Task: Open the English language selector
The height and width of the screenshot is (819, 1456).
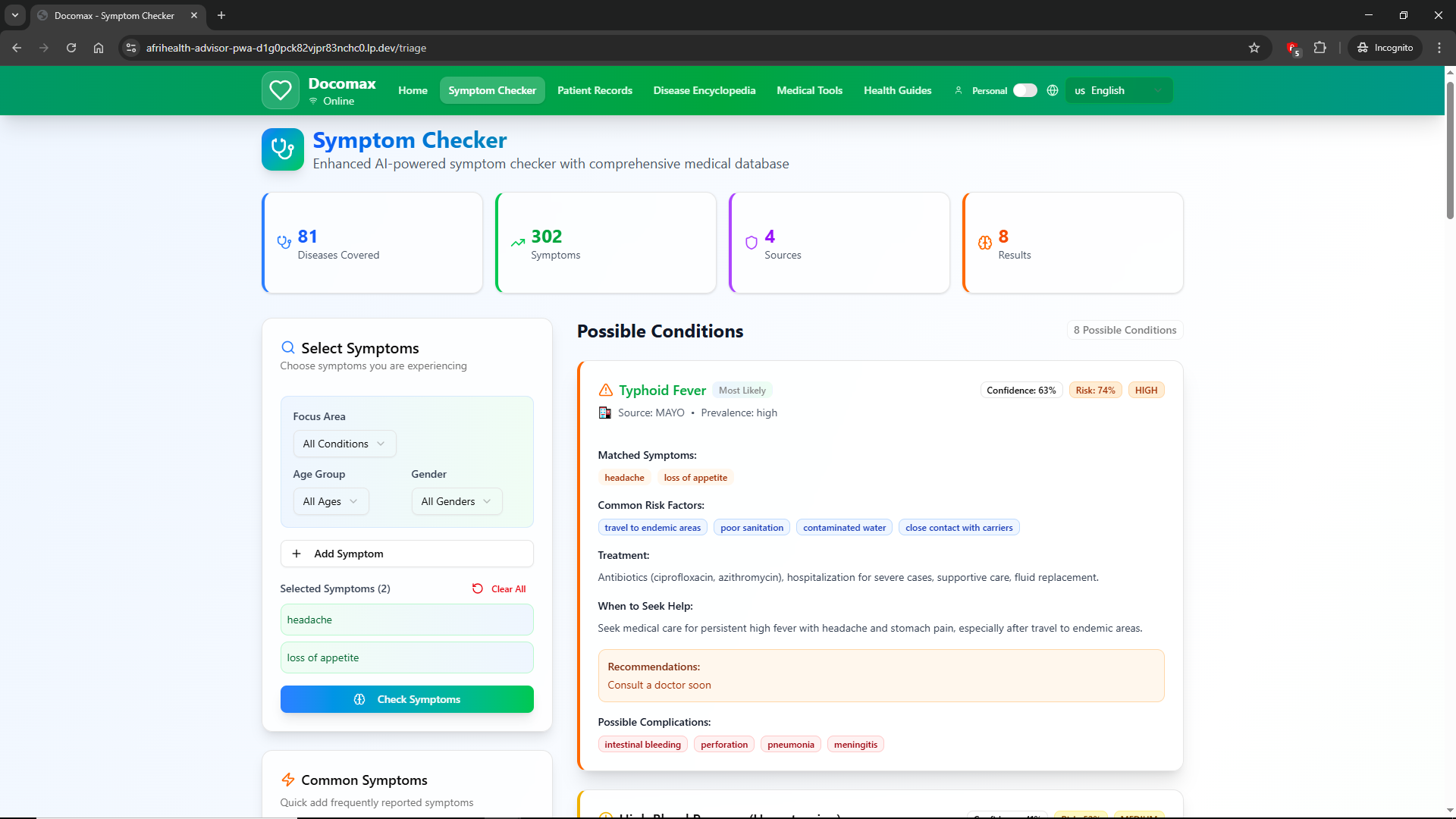Action: click(1119, 90)
